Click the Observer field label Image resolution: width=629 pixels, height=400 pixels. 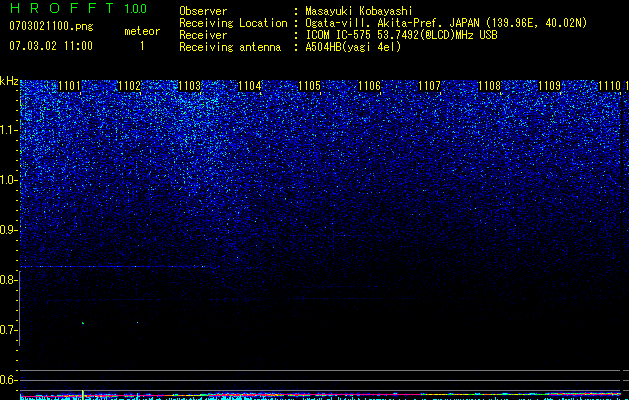[x=203, y=11]
